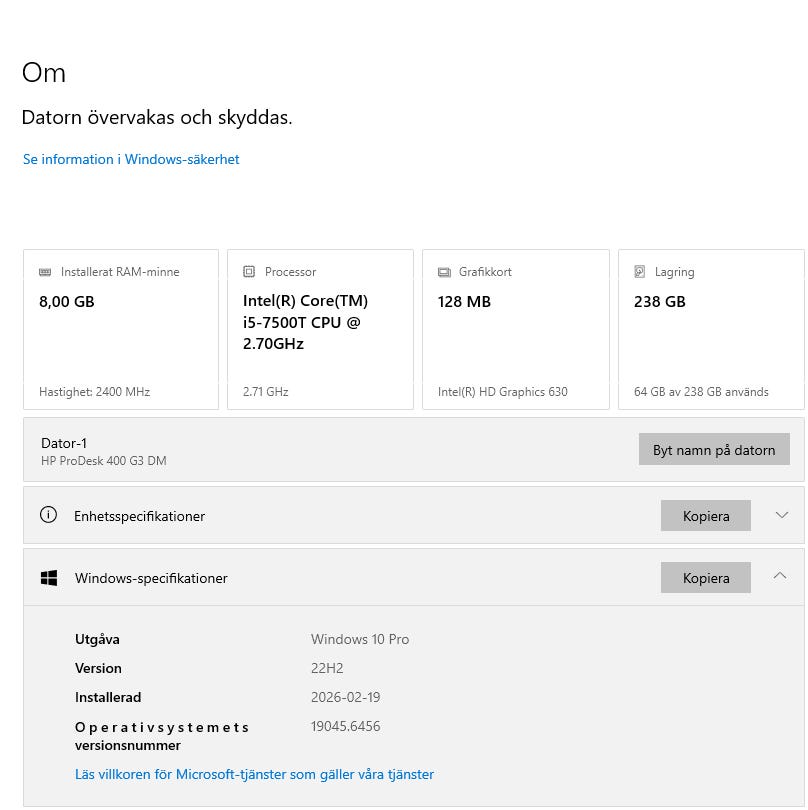Click the Processor chip icon
Screen dimensions: 808x810
pos(249,272)
